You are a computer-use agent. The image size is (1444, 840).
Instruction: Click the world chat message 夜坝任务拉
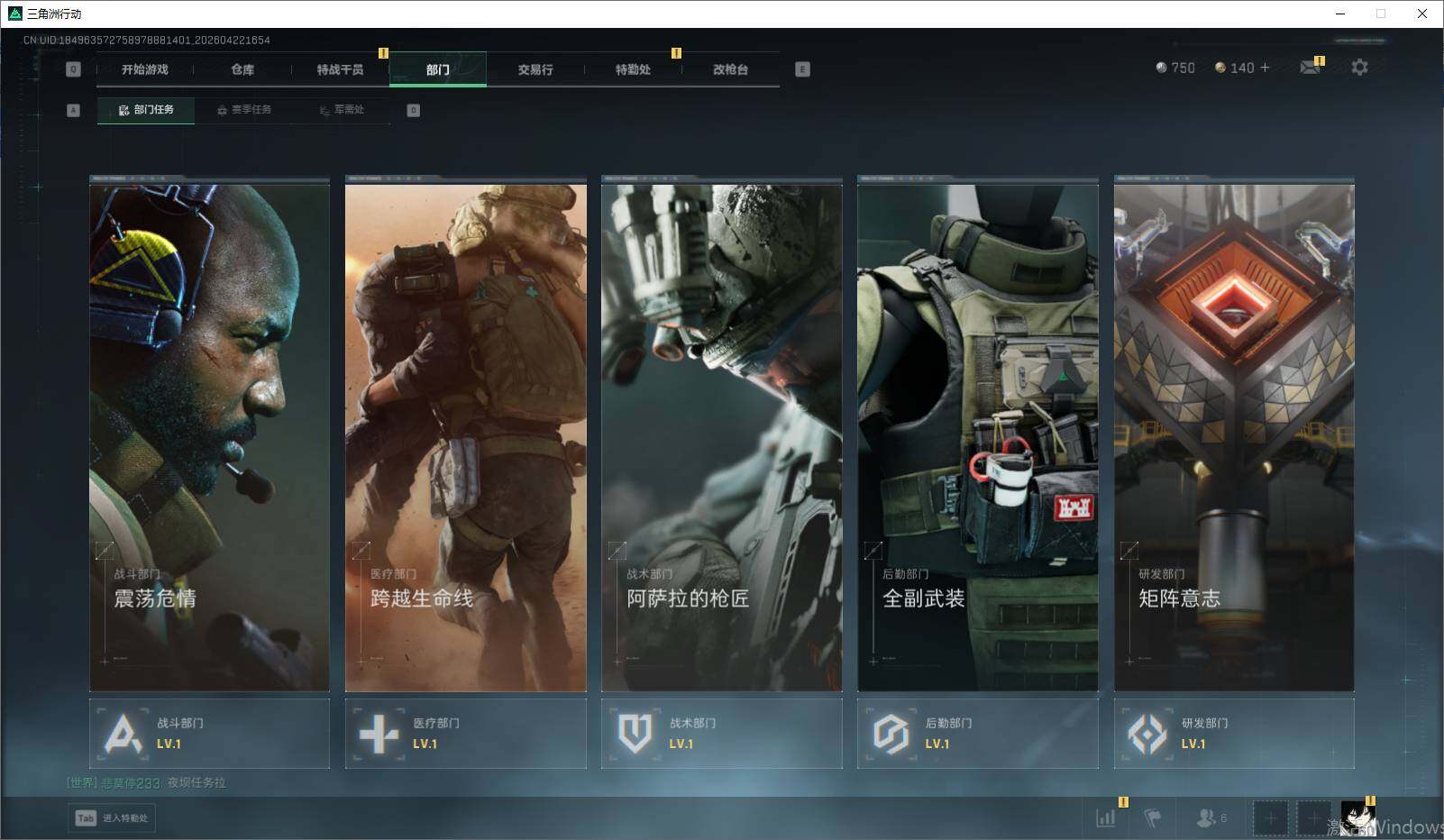[196, 782]
